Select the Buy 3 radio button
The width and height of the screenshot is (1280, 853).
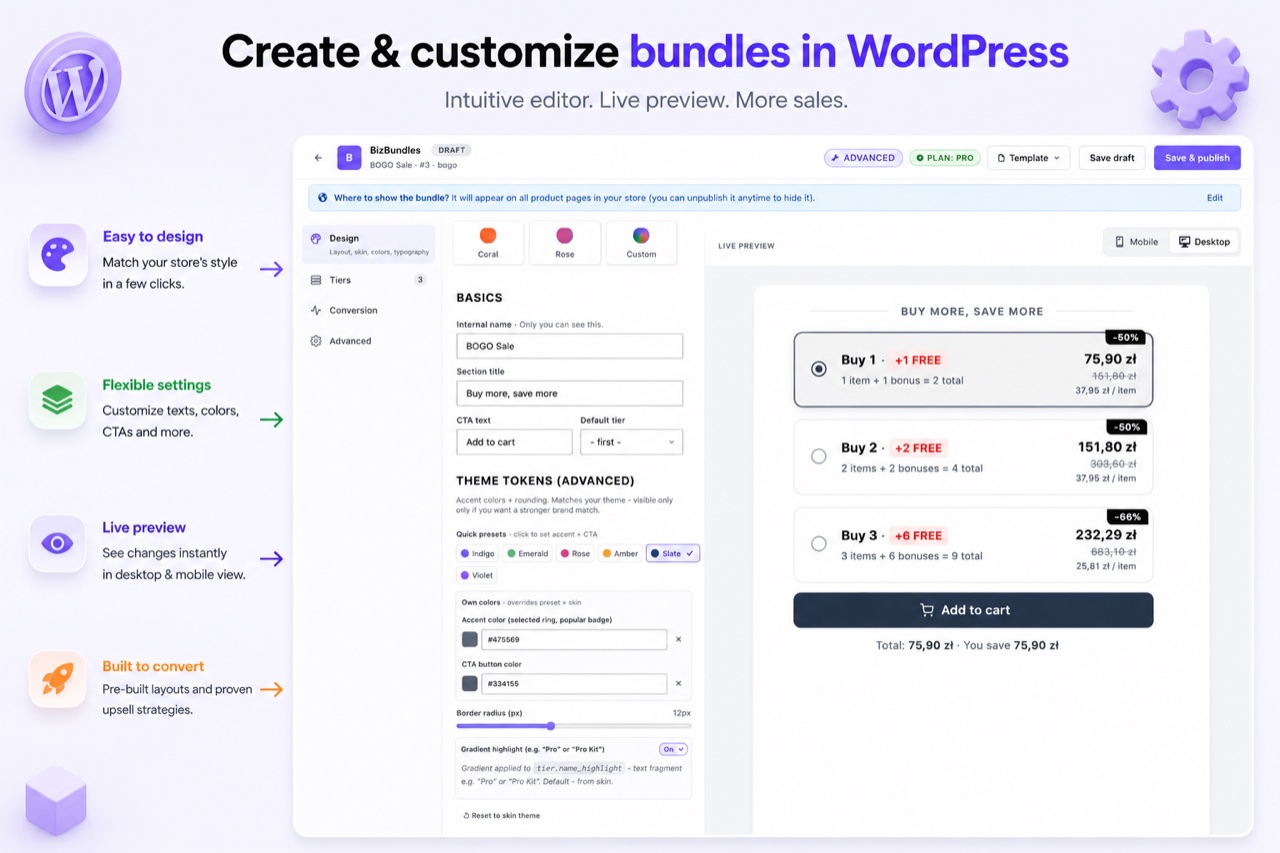[x=819, y=544]
